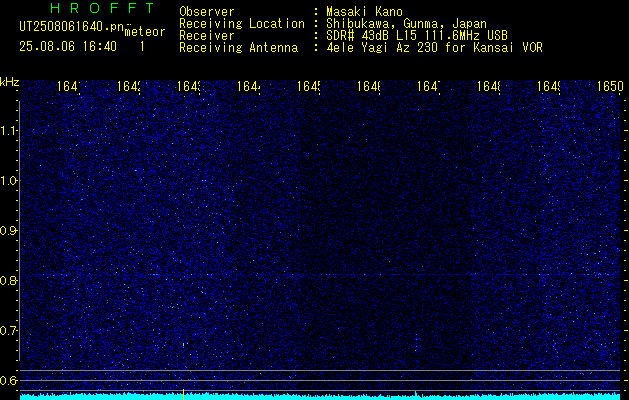Click the 'meteor' label

click(145, 32)
